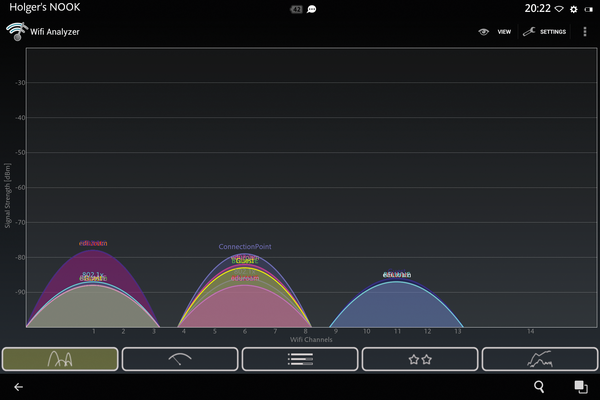The width and height of the screenshot is (600, 400).
Task: Tap the 42 notification badge
Action: tap(296, 9)
